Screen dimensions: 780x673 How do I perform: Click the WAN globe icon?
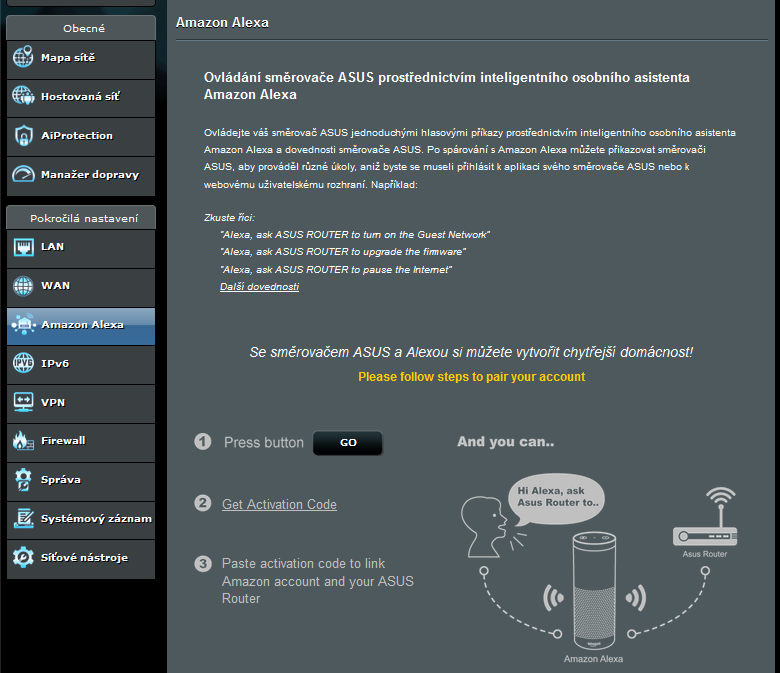coord(23,286)
